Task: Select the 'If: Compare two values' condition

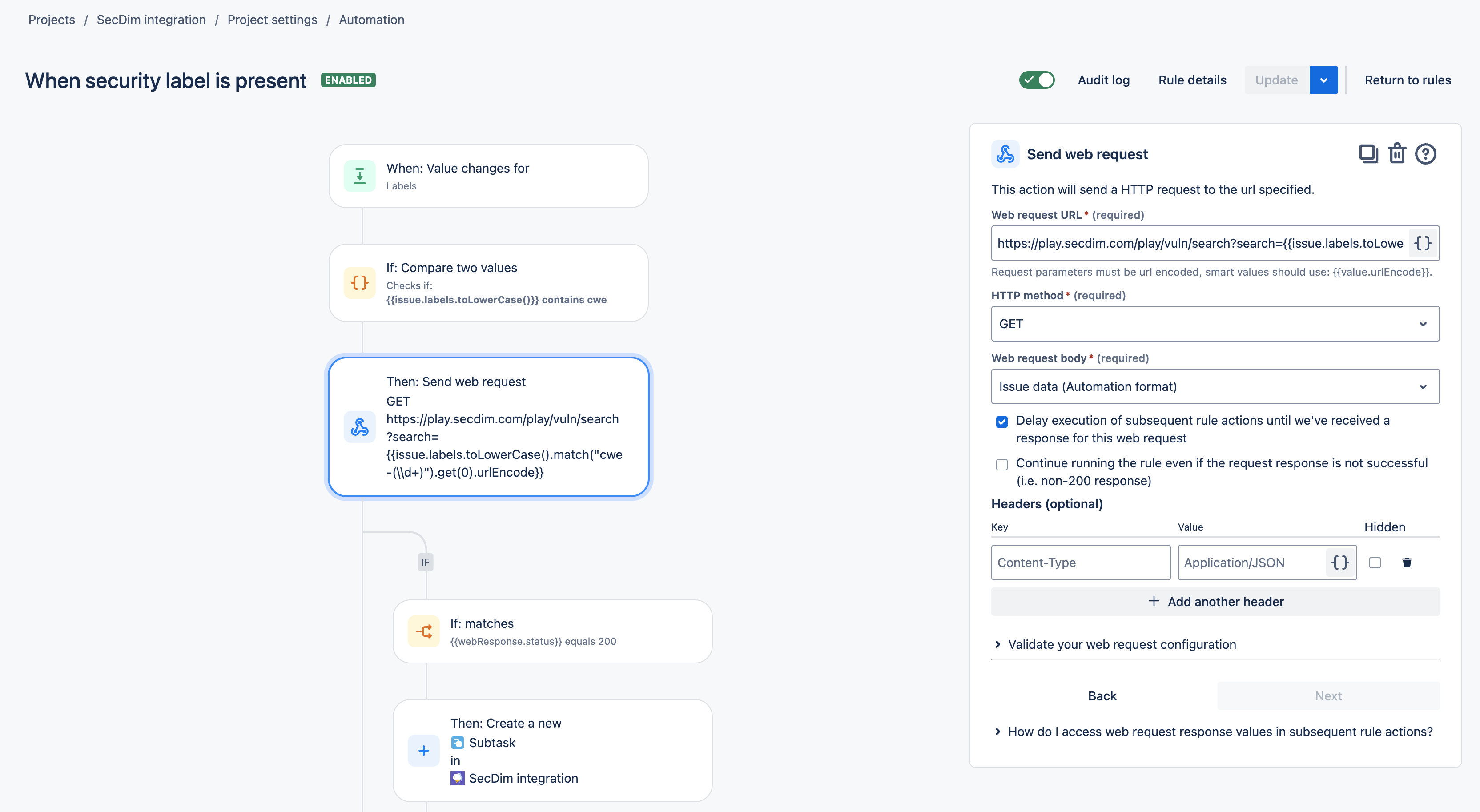Action: [x=488, y=282]
